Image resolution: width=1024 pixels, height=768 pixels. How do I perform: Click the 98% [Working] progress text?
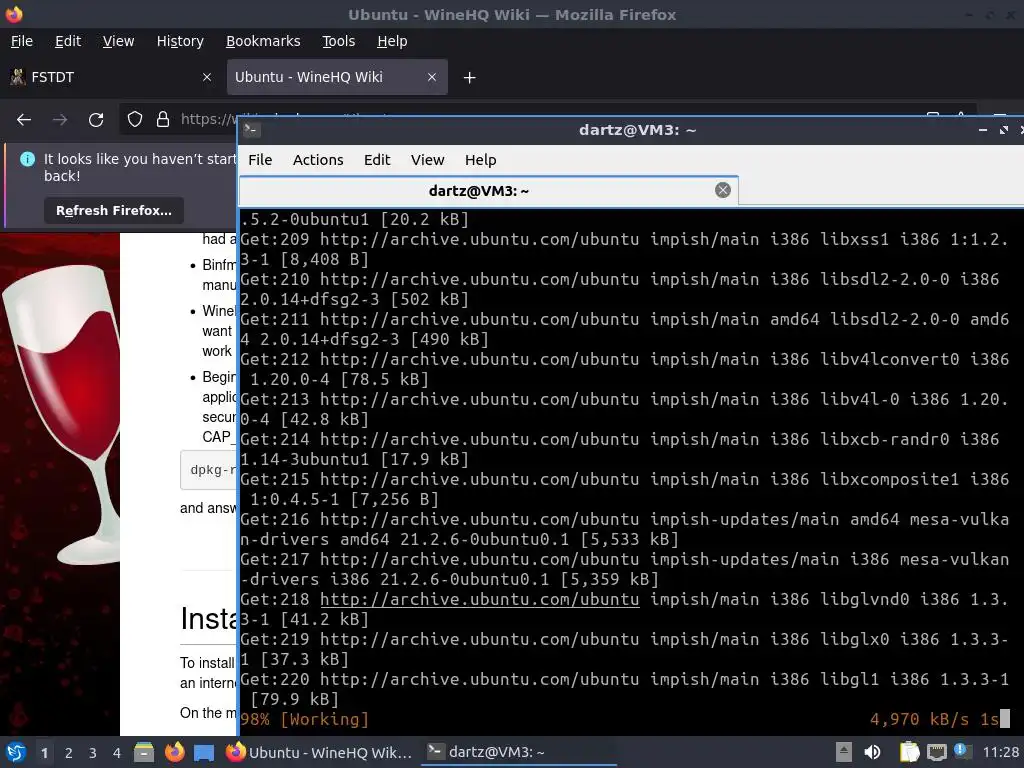(x=304, y=720)
